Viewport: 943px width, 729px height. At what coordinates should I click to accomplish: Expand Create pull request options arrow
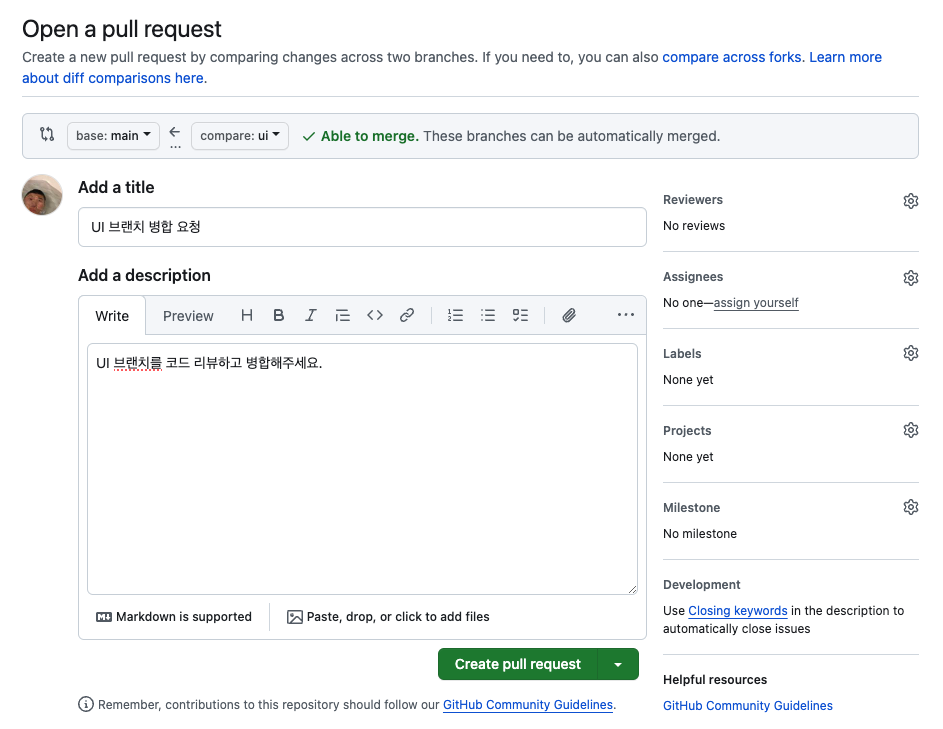618,664
